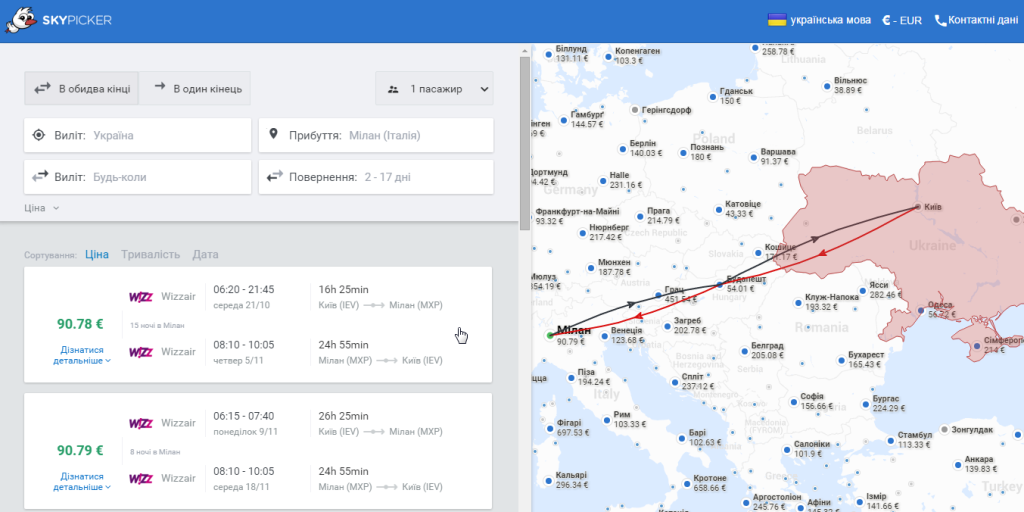The image size is (1024, 512).
Task: Click the Берлін city dot on map
Action: tap(624, 148)
